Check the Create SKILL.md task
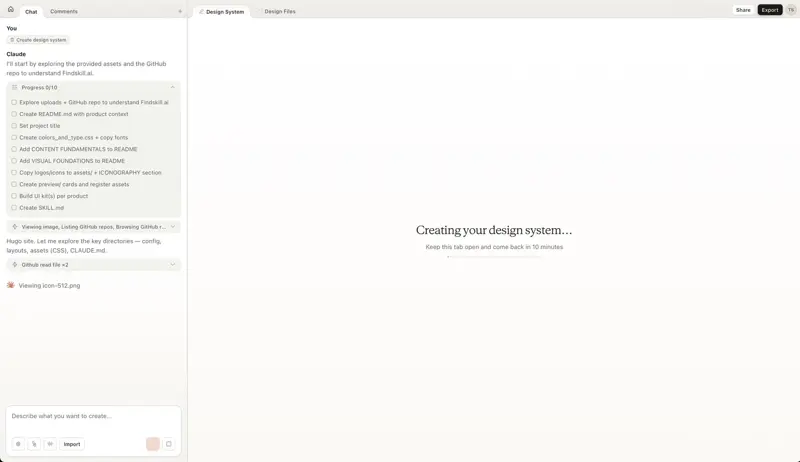The width and height of the screenshot is (800, 462). (x=14, y=208)
